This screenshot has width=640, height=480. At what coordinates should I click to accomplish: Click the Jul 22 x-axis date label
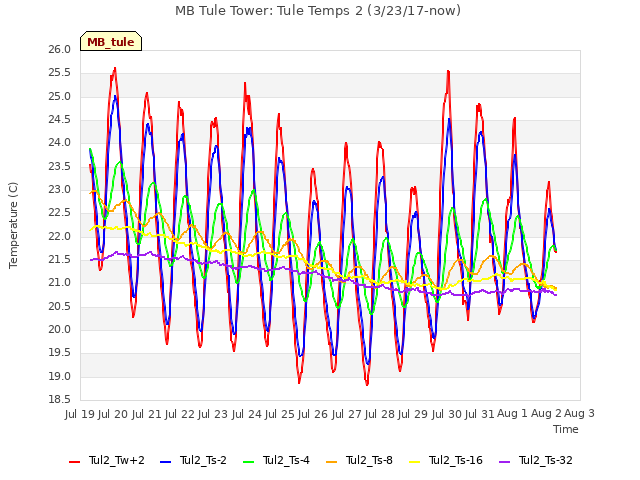tap(180, 414)
